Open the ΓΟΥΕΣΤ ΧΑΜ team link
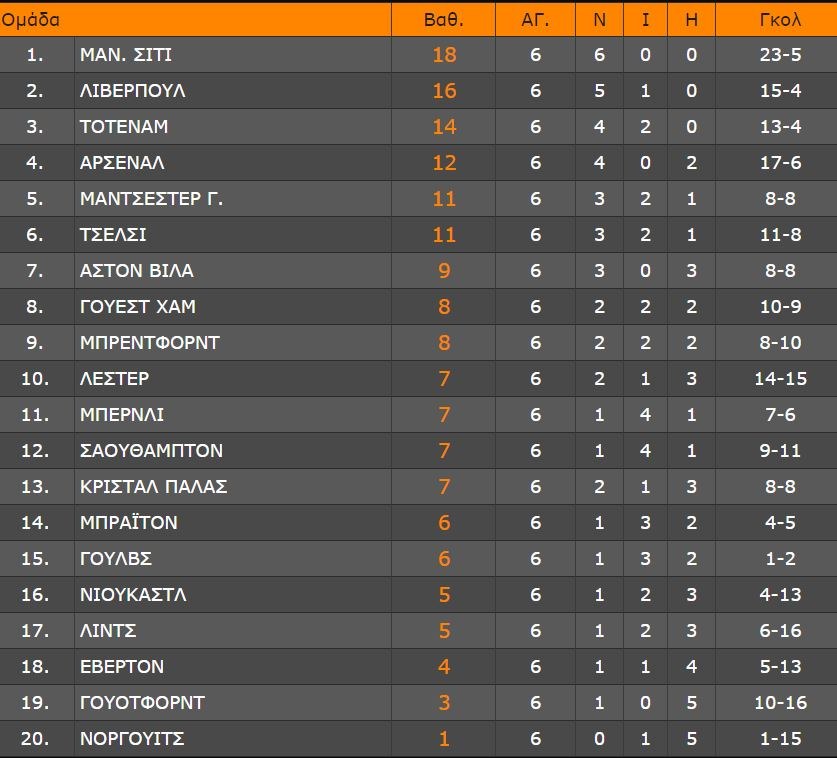 [x=136, y=307]
